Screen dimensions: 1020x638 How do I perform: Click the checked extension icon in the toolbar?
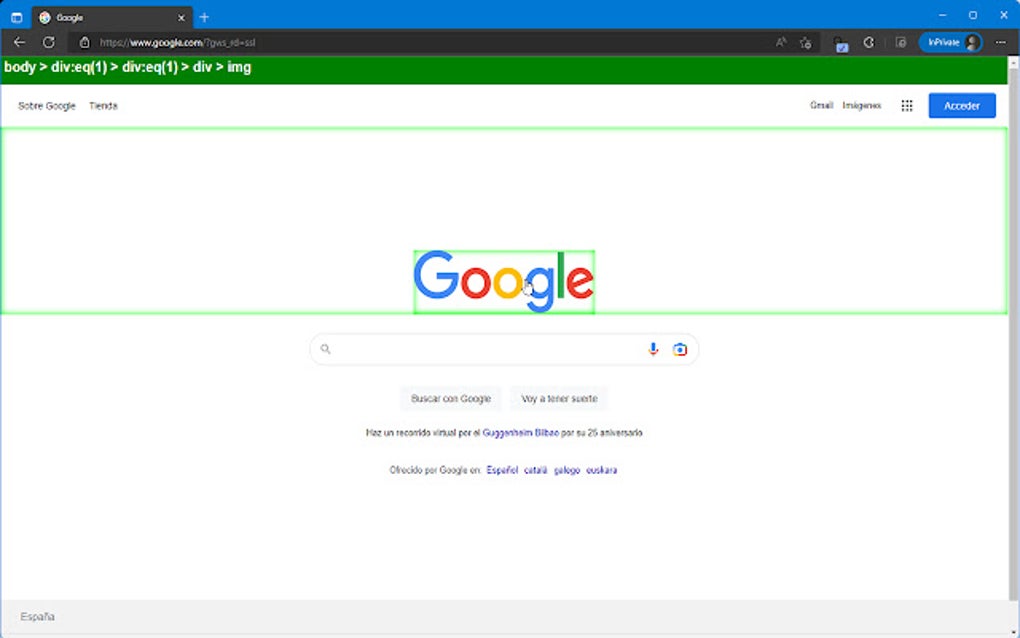point(841,44)
